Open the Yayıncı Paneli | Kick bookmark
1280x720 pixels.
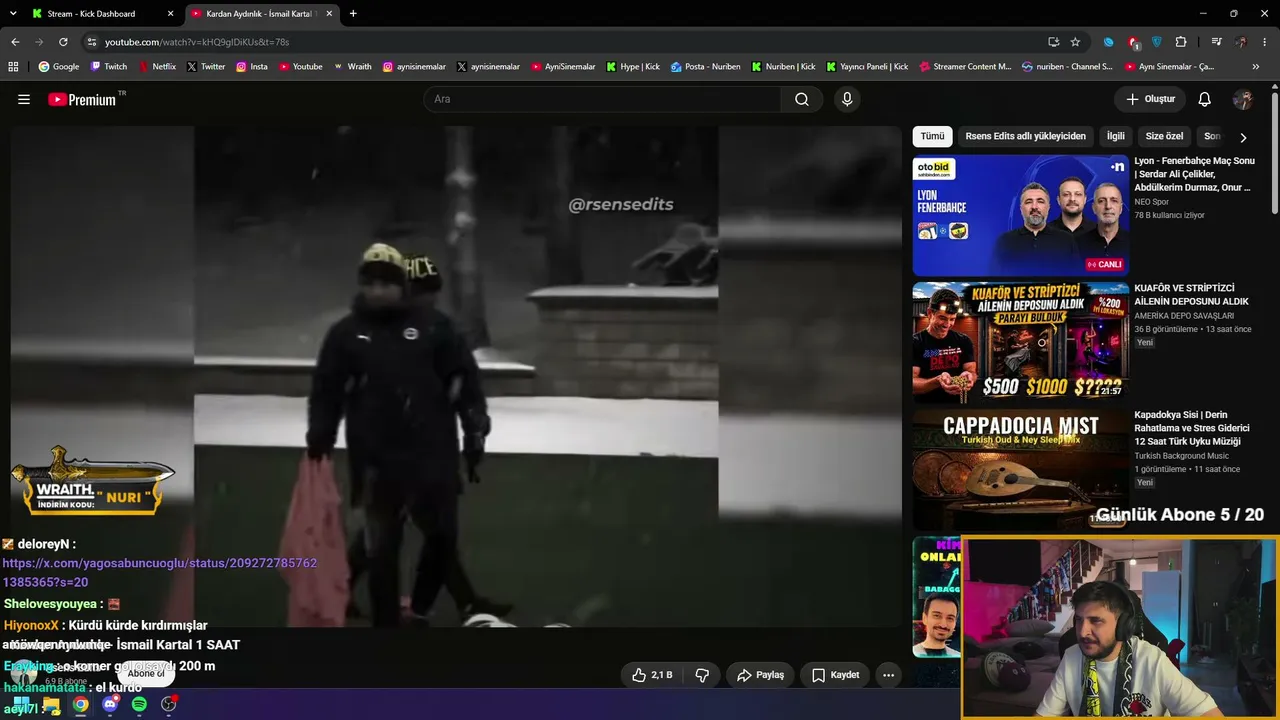[x=867, y=67]
